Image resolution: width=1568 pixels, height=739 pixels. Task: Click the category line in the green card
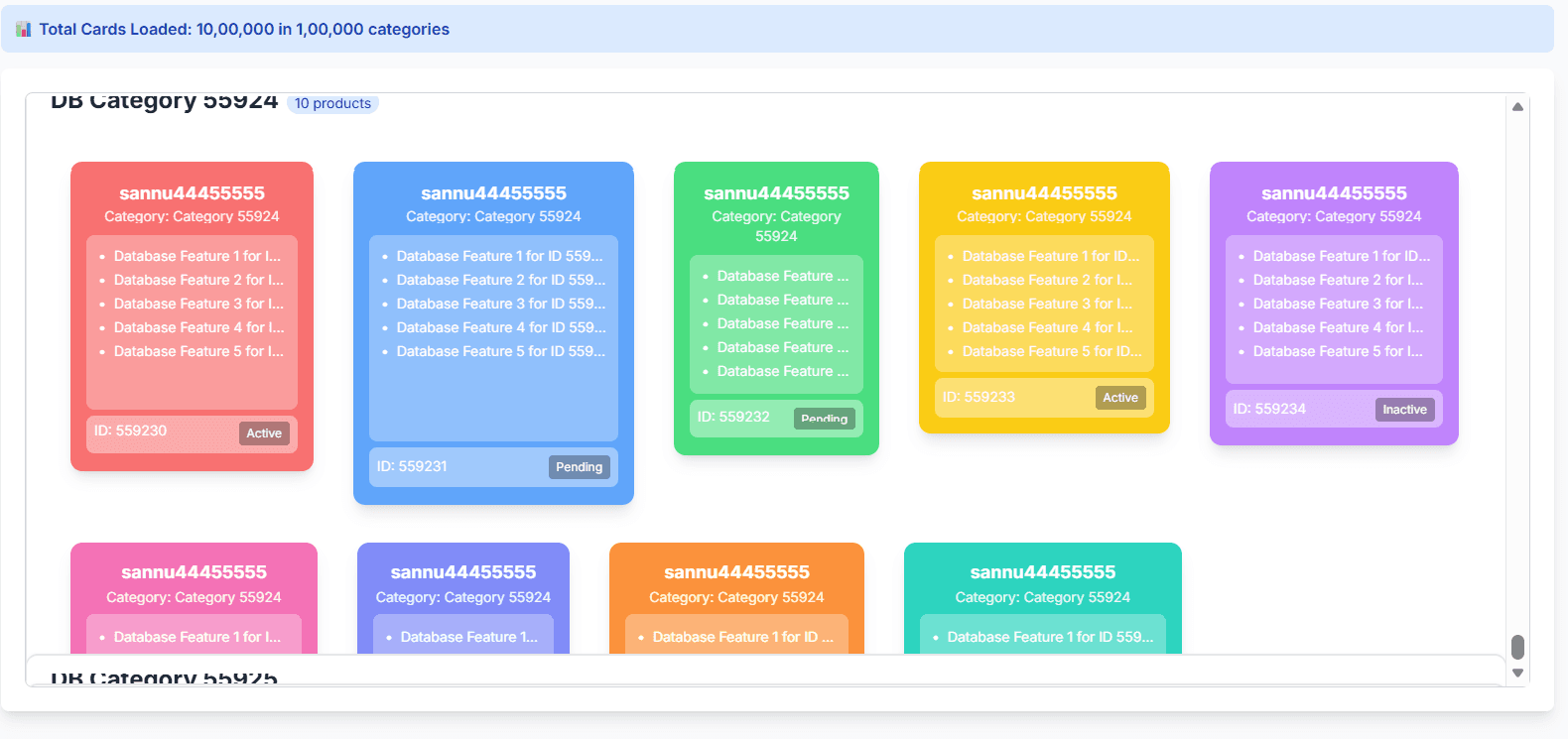tap(776, 226)
